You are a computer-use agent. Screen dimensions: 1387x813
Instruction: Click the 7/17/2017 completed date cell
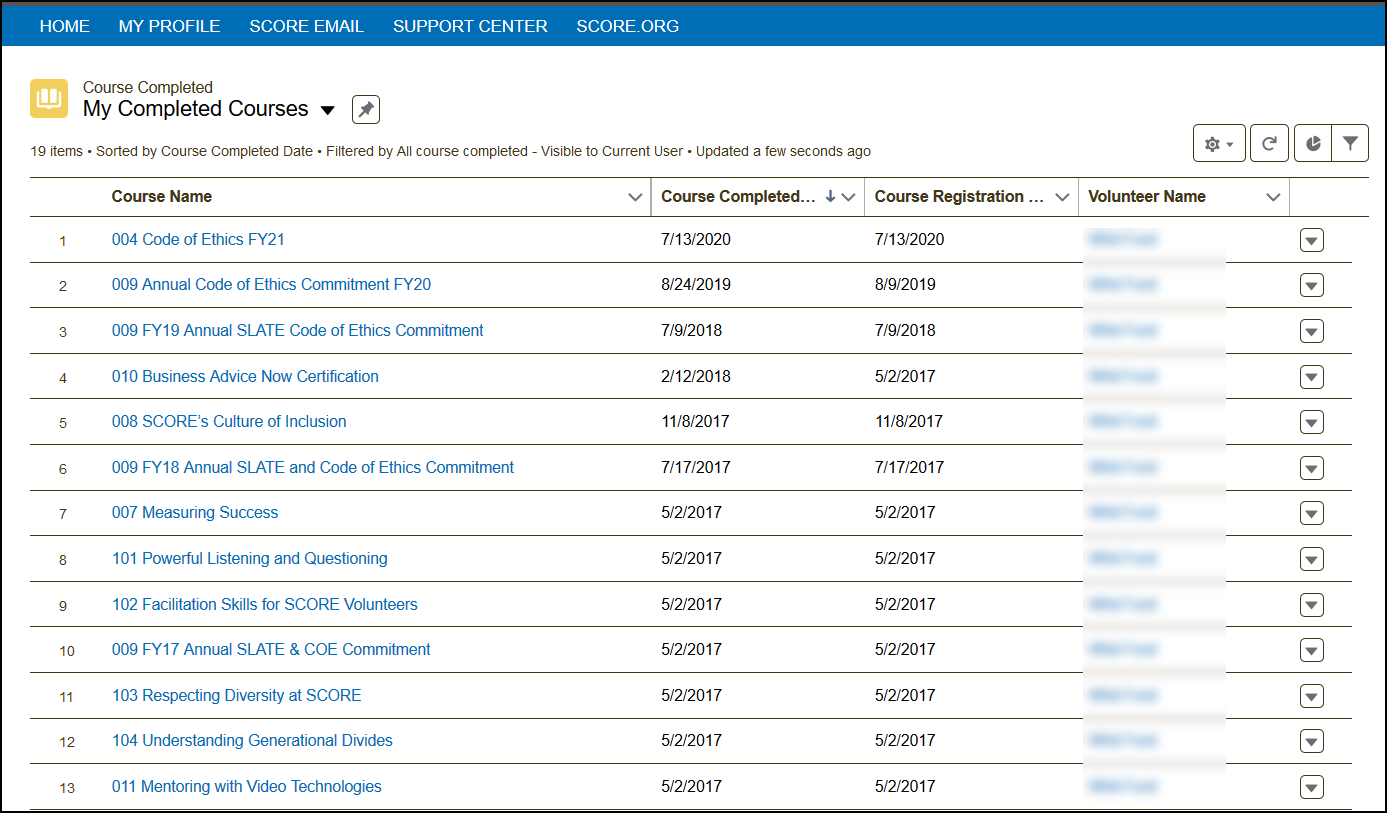tap(696, 467)
